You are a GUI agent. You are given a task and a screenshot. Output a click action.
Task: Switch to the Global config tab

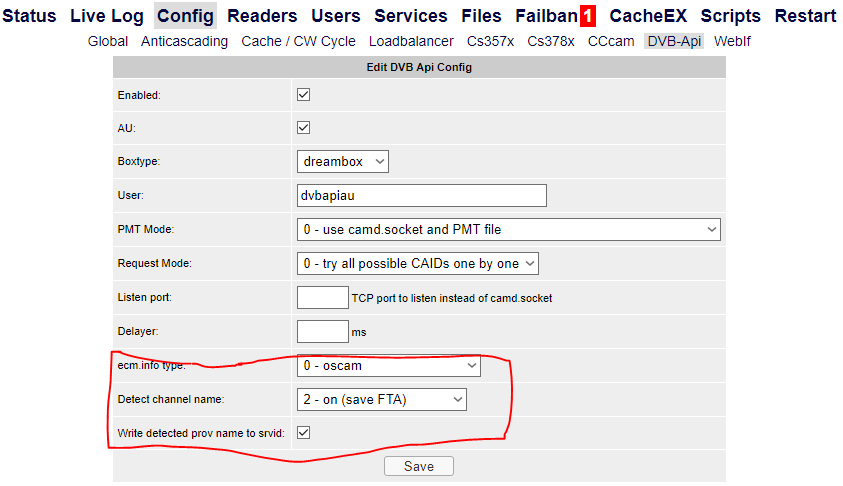[x=108, y=41]
